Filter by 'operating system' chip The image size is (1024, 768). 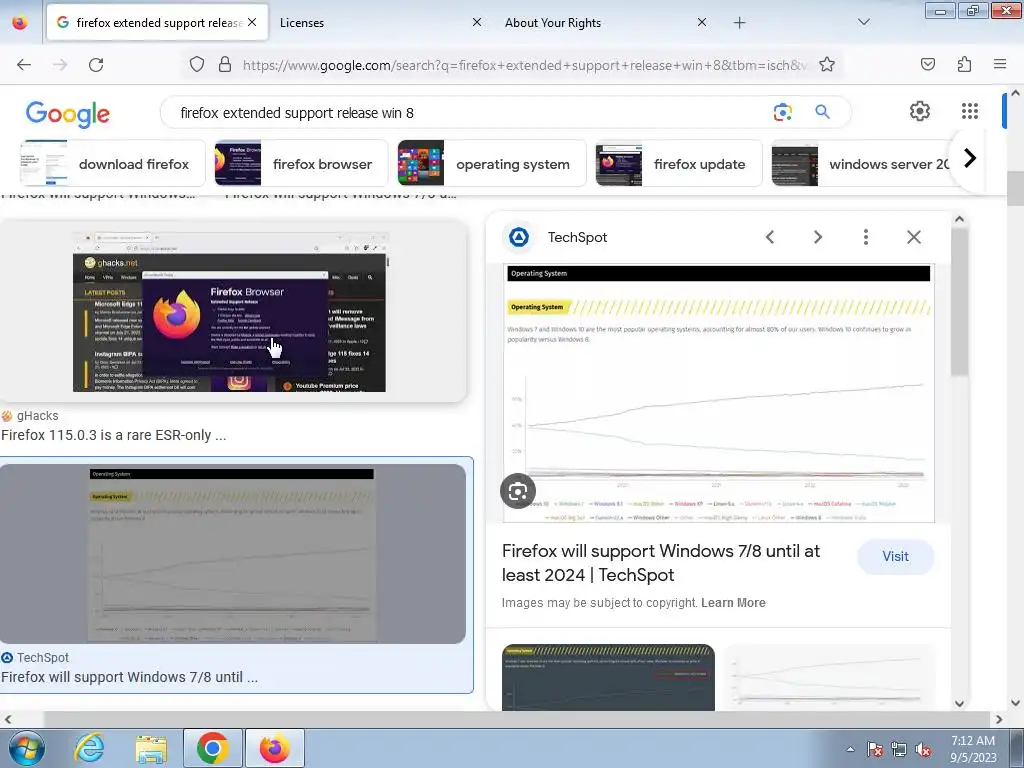click(x=492, y=163)
